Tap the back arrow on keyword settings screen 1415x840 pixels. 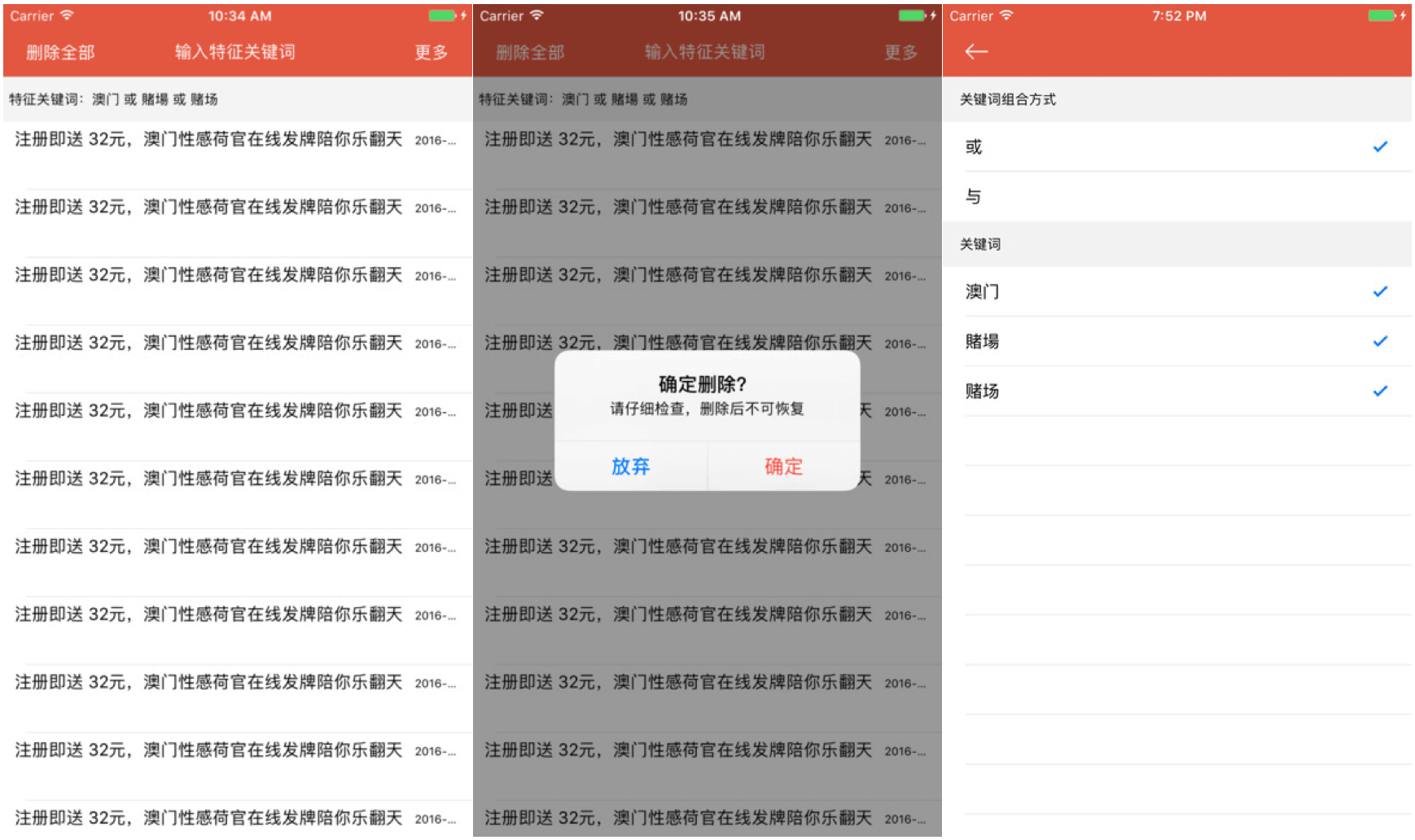pyautogui.click(x=975, y=52)
